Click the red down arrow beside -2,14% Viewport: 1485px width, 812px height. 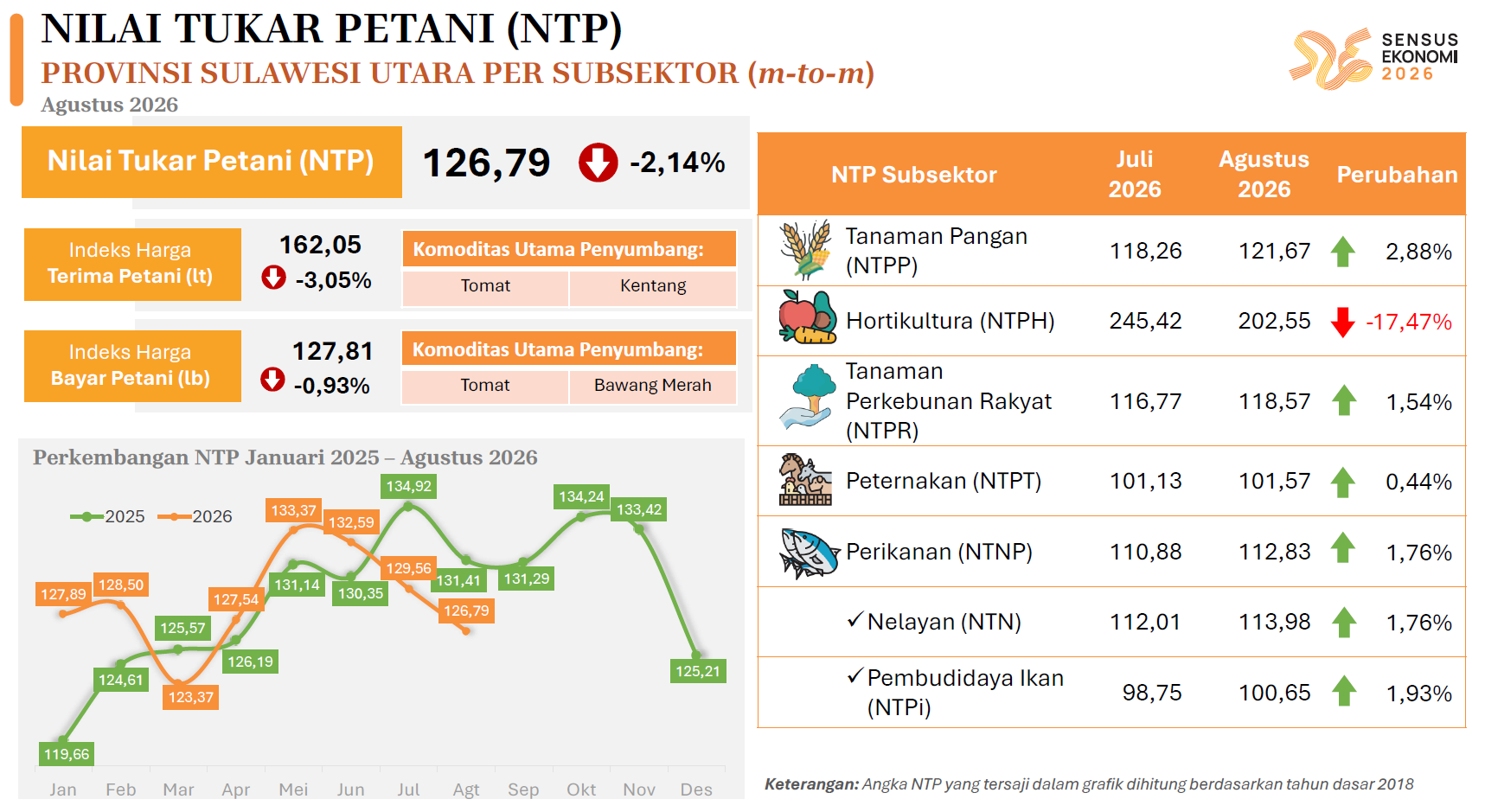tap(598, 163)
